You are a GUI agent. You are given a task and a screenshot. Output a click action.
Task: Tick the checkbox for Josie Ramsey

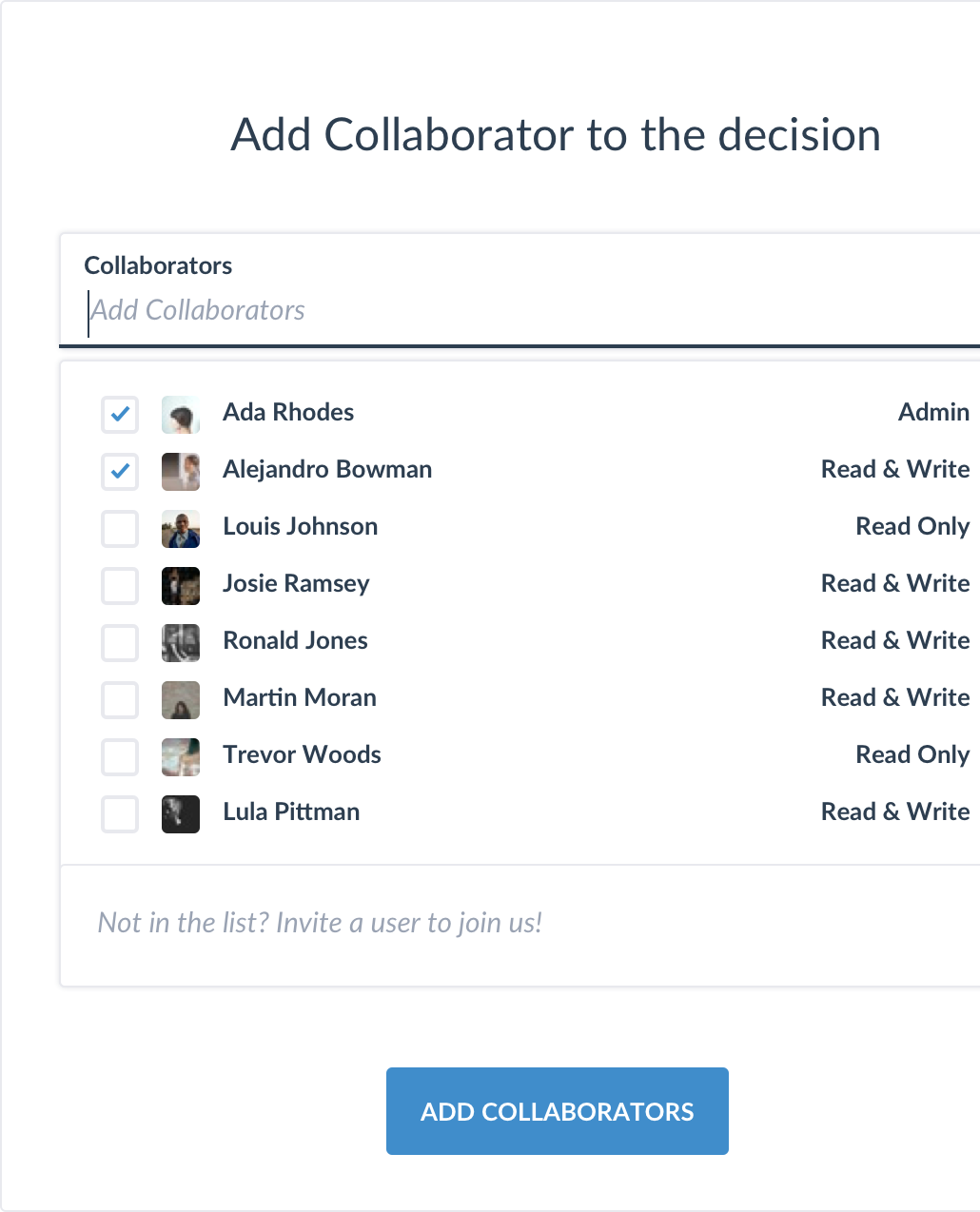[120, 585]
